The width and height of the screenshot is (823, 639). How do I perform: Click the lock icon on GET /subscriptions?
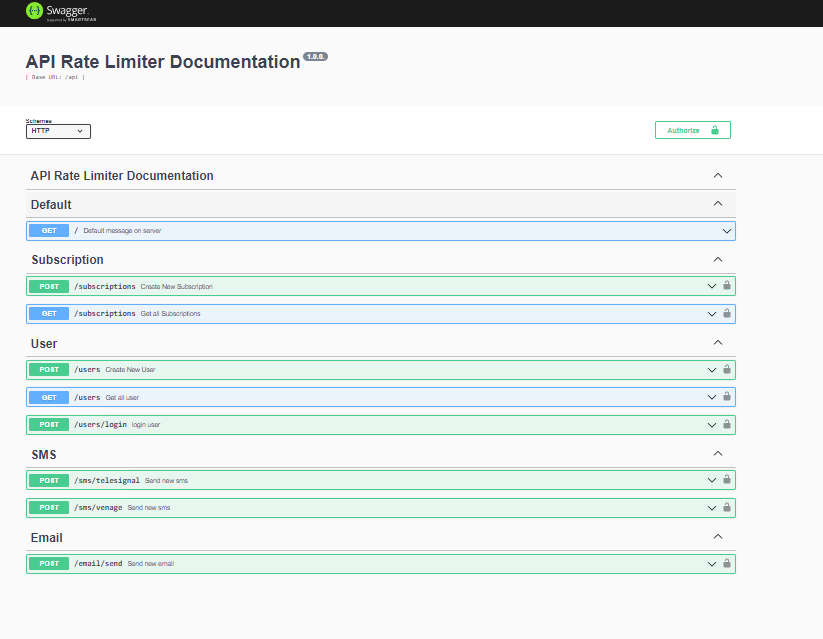[x=727, y=313]
